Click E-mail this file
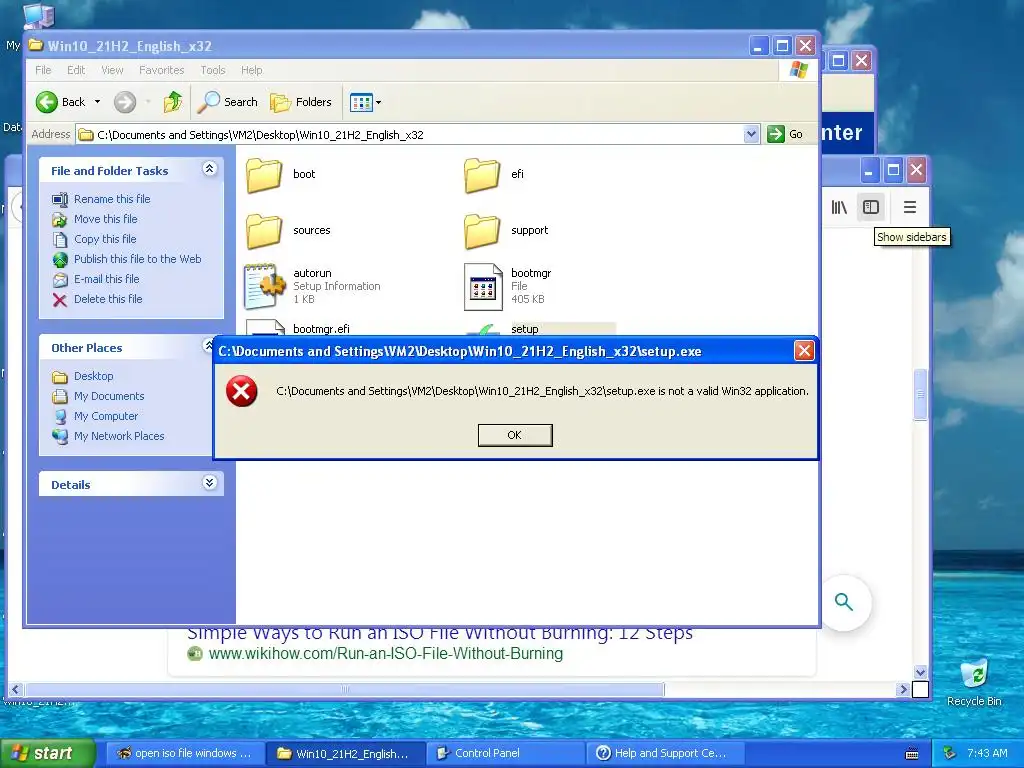 (x=106, y=279)
